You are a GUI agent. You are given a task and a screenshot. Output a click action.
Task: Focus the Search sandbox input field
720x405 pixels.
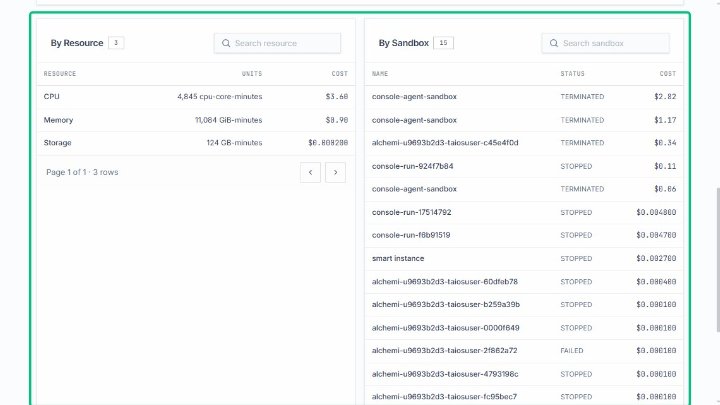605,43
